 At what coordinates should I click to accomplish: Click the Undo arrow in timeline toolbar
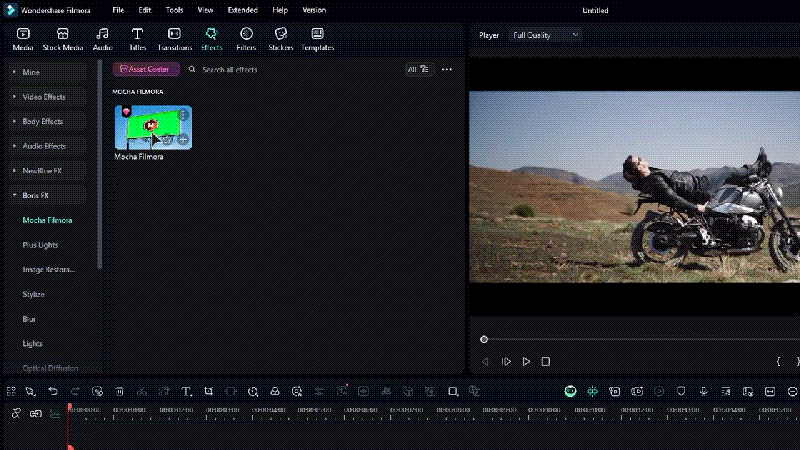point(53,391)
